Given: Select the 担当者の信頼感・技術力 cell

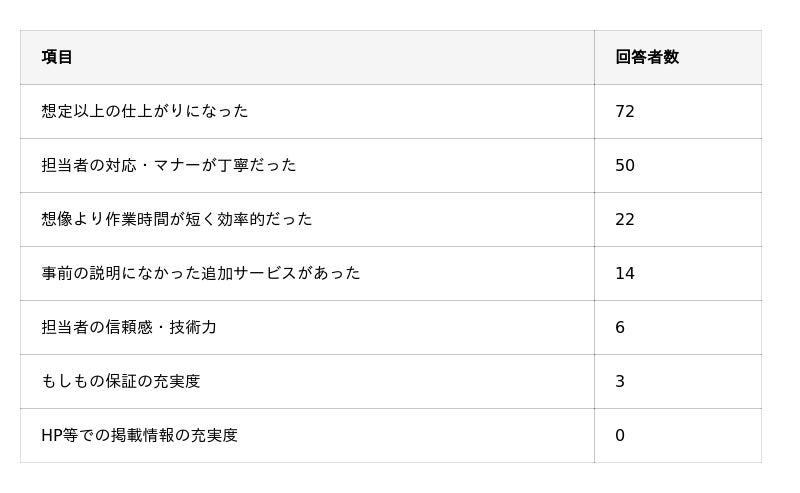Looking at the screenshot, I should click(x=129, y=327).
